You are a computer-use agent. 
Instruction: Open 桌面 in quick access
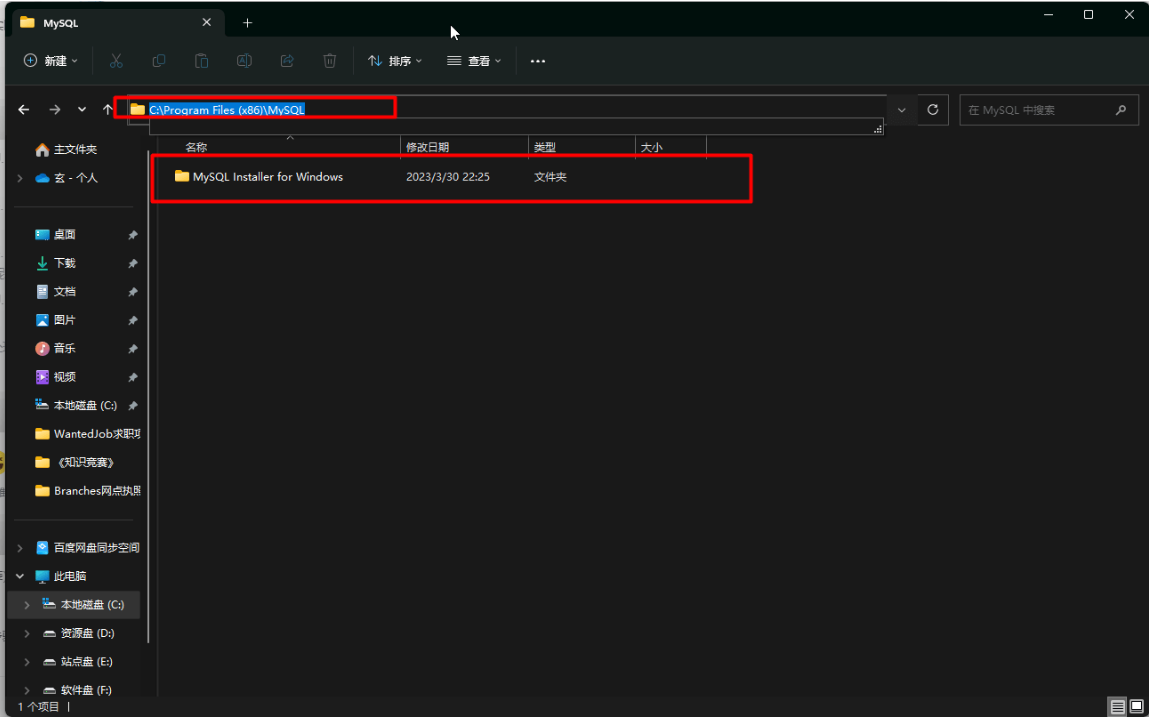[56, 235]
